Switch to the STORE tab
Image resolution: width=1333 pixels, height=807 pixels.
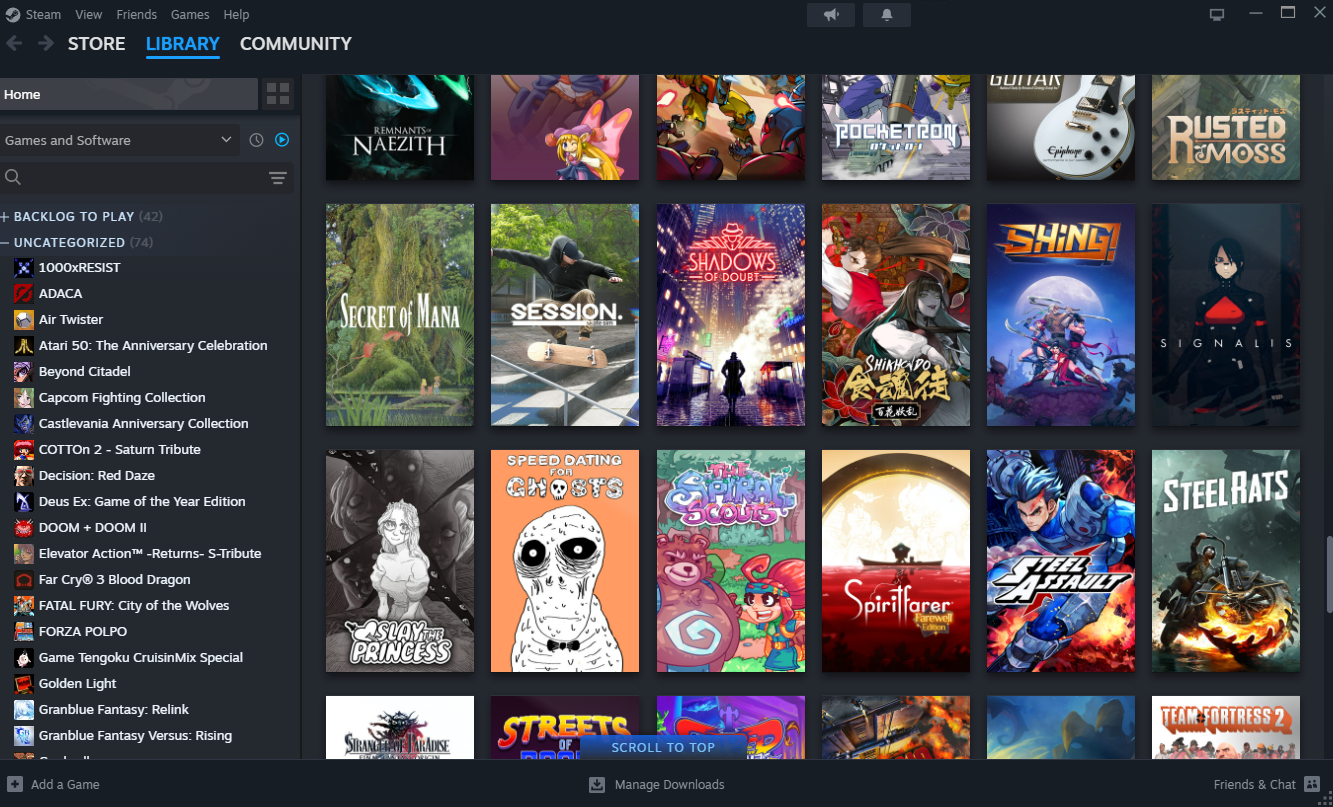pyautogui.click(x=97, y=44)
